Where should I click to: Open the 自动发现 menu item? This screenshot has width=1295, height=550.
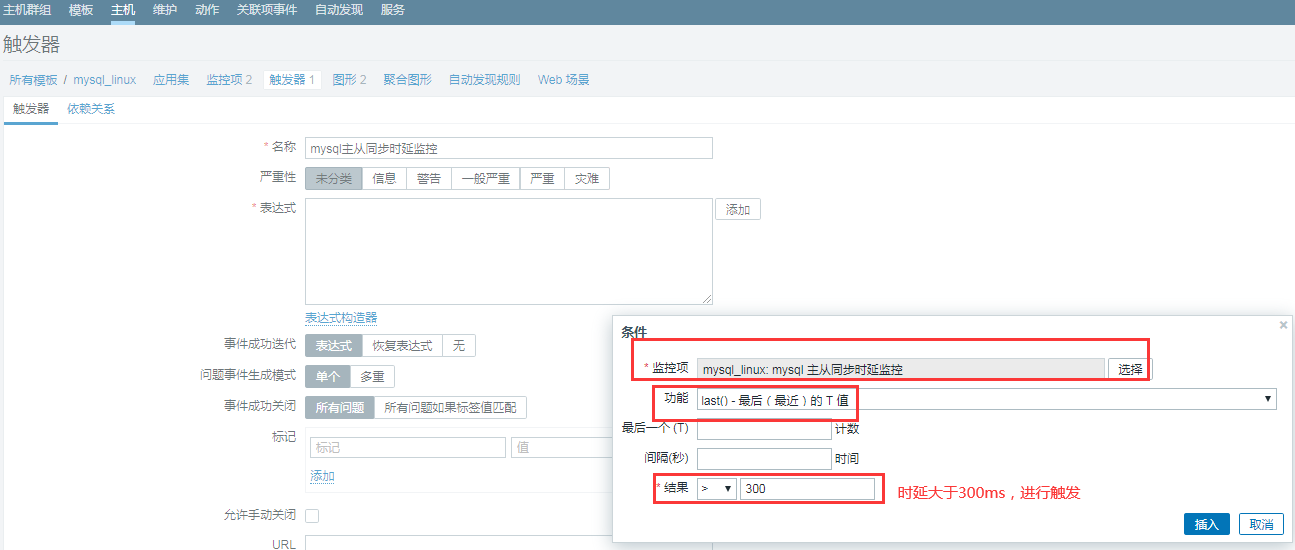tap(339, 9)
